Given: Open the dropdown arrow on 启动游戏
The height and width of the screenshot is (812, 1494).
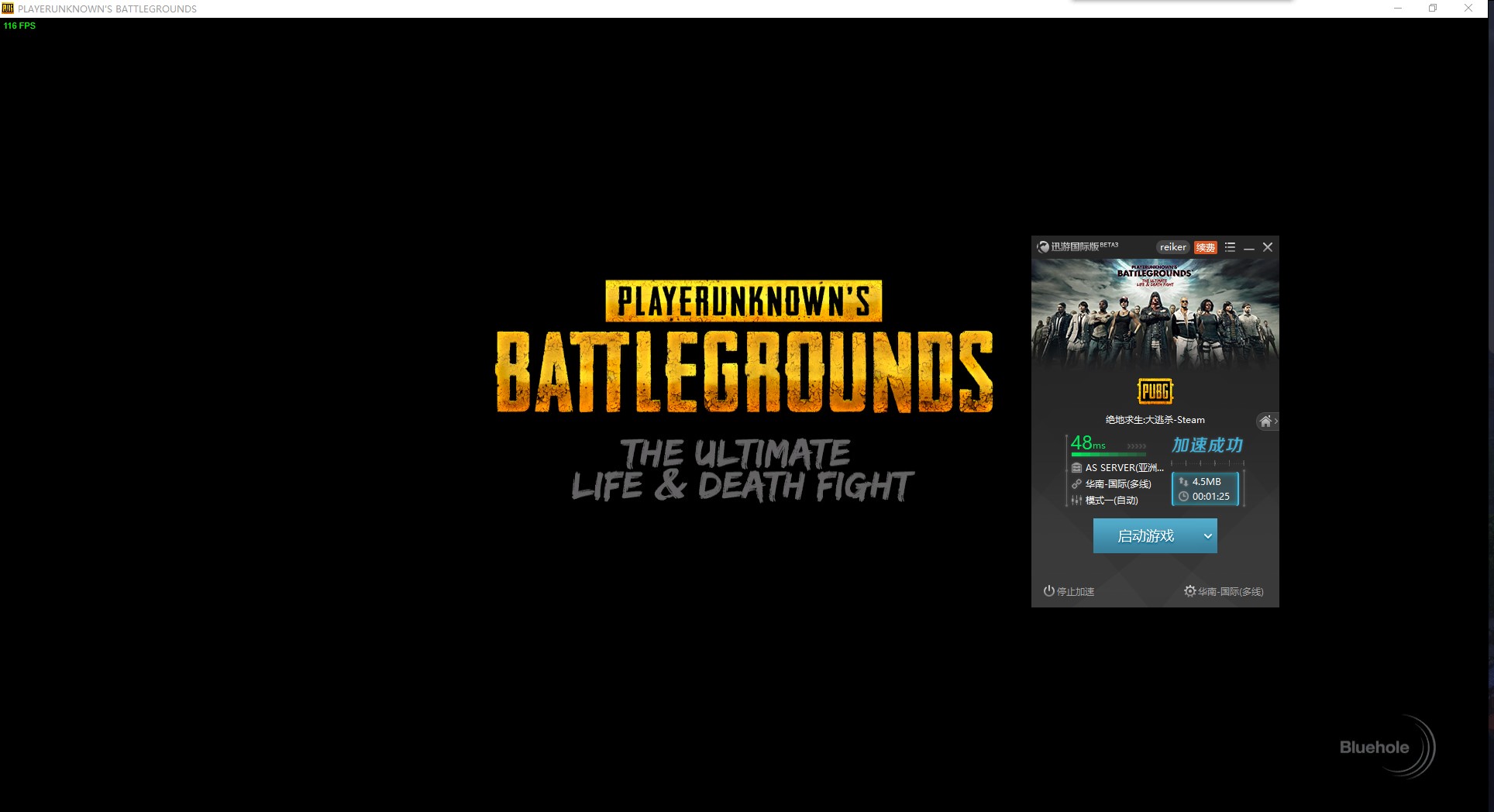Looking at the screenshot, I should pos(1207,536).
